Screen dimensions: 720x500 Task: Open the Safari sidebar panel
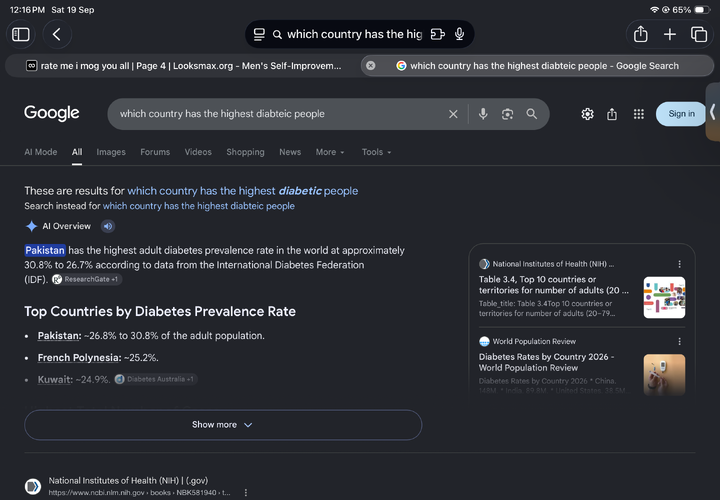21,34
